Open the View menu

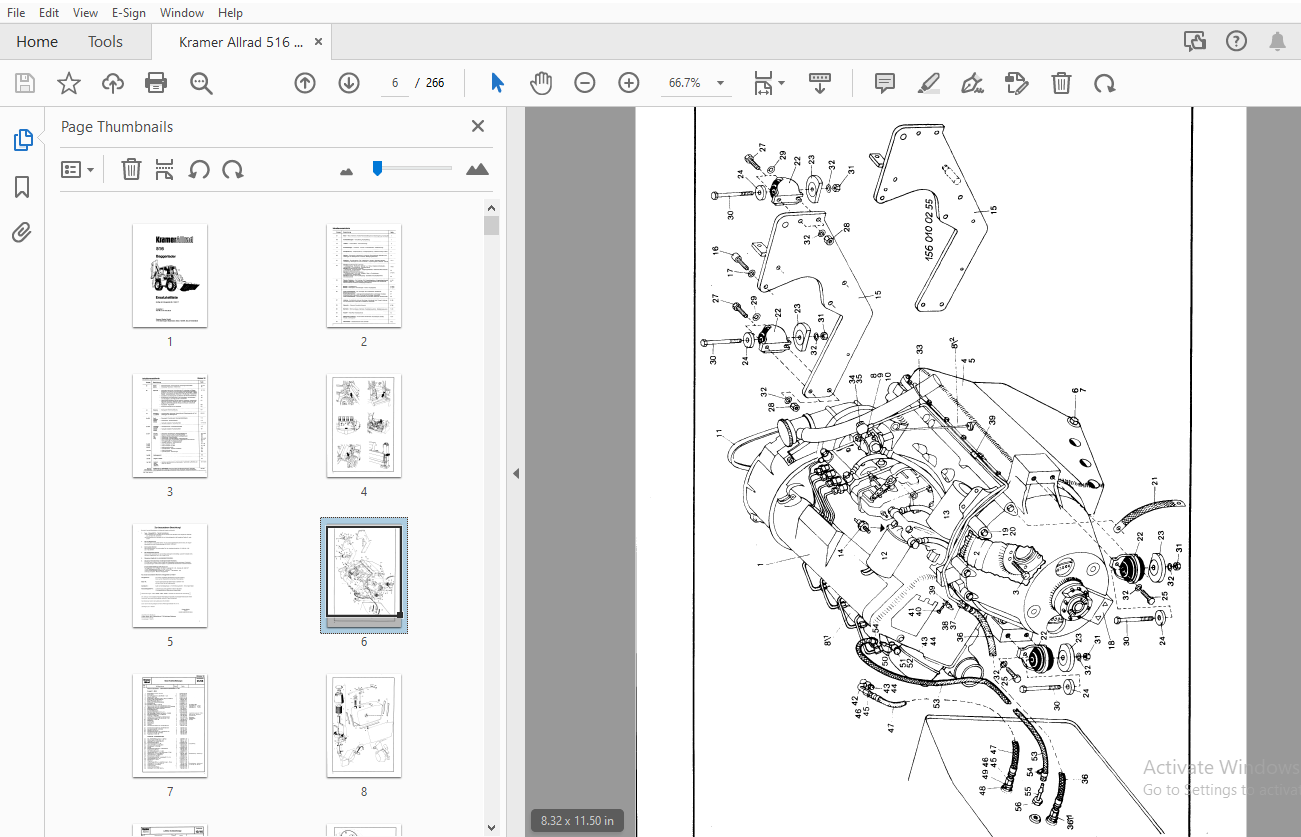click(86, 12)
